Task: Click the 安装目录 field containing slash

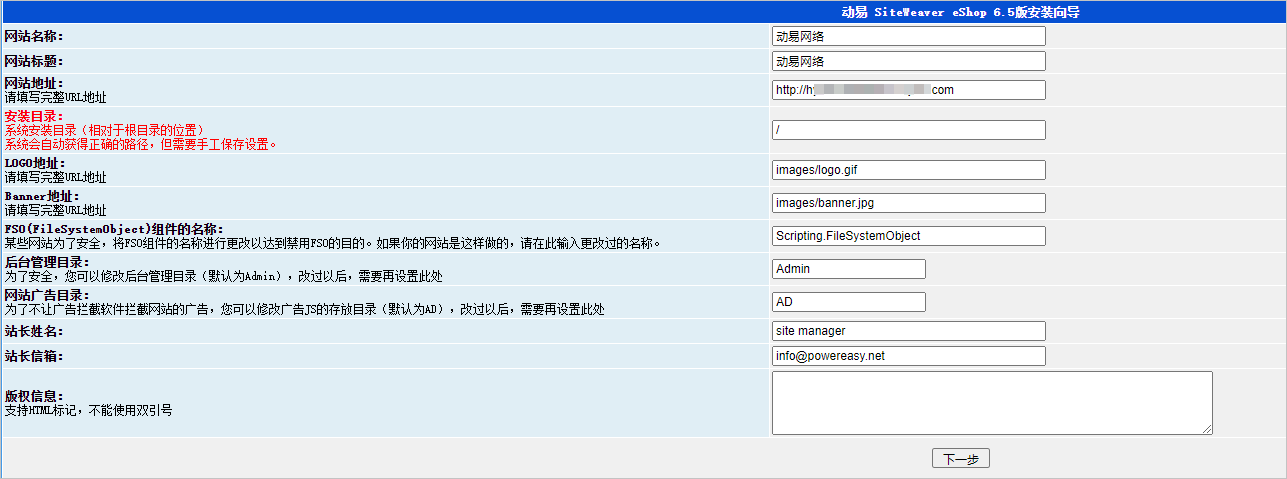Action: point(908,130)
